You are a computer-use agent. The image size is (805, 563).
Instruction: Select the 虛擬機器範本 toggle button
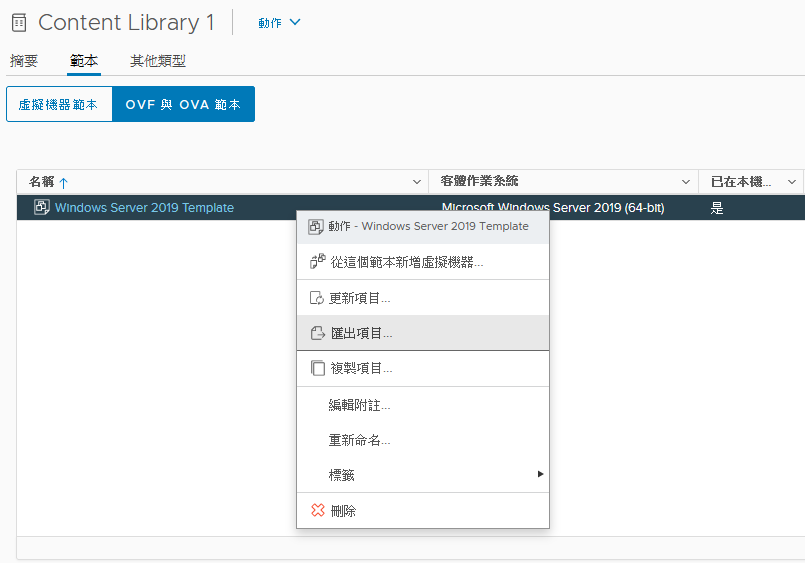[x=59, y=104]
